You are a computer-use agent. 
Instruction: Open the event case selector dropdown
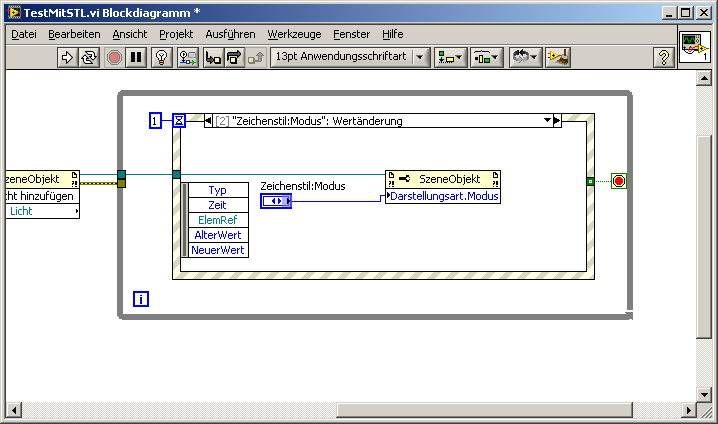pos(547,120)
